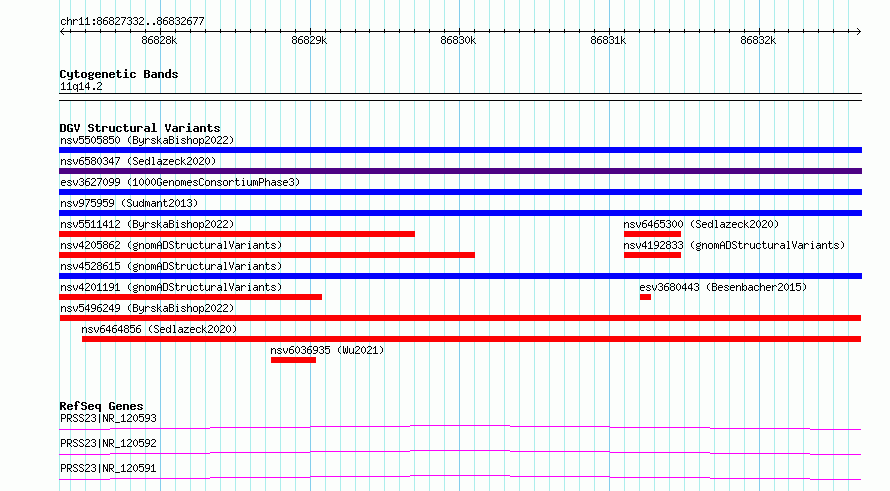Select the blue bar under nsv4528615
This screenshot has width=890, height=491.
tap(460, 276)
